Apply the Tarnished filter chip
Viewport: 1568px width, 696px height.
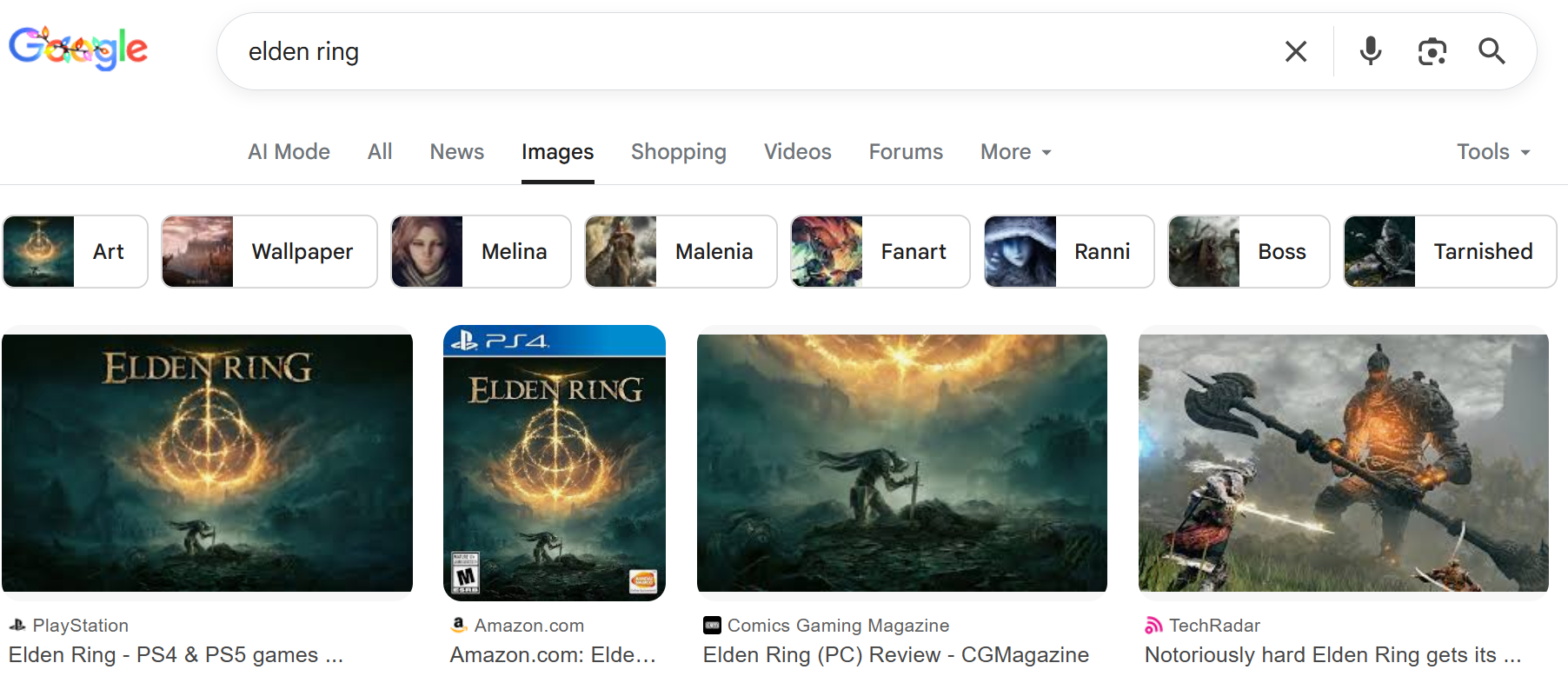click(1450, 251)
